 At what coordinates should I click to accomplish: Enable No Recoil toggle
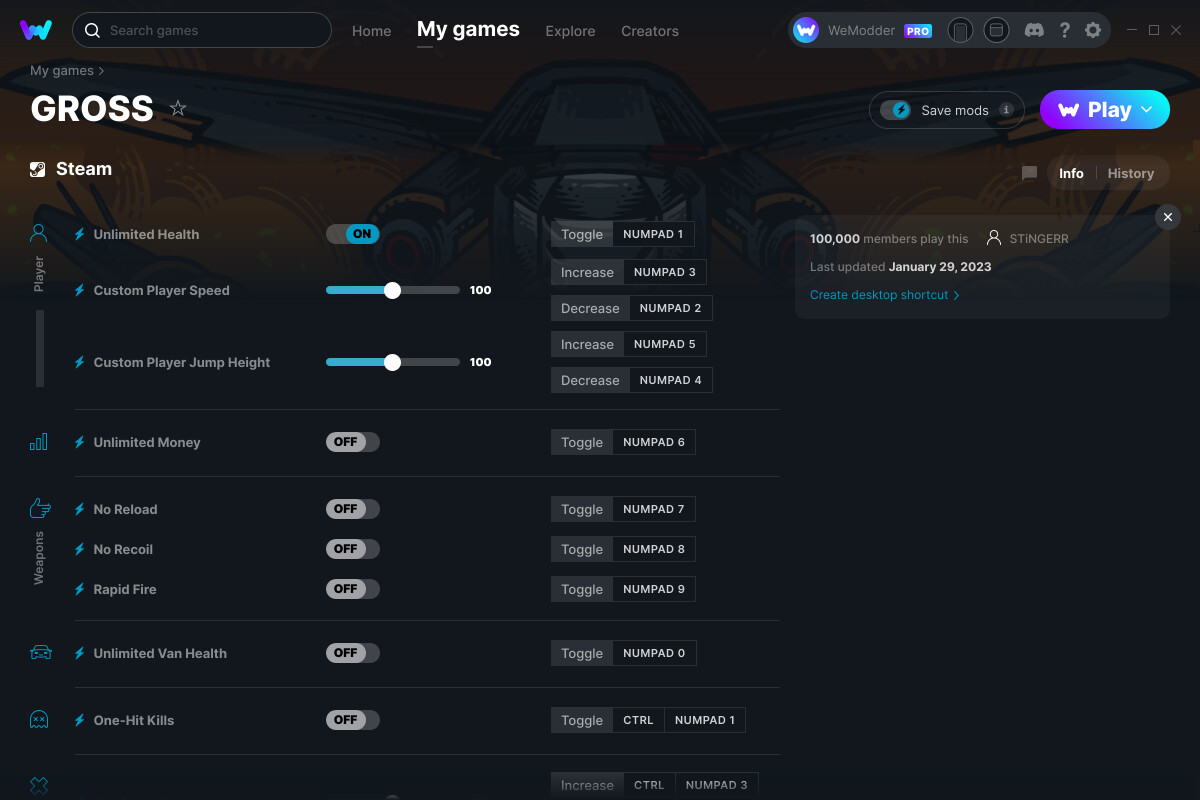point(353,549)
